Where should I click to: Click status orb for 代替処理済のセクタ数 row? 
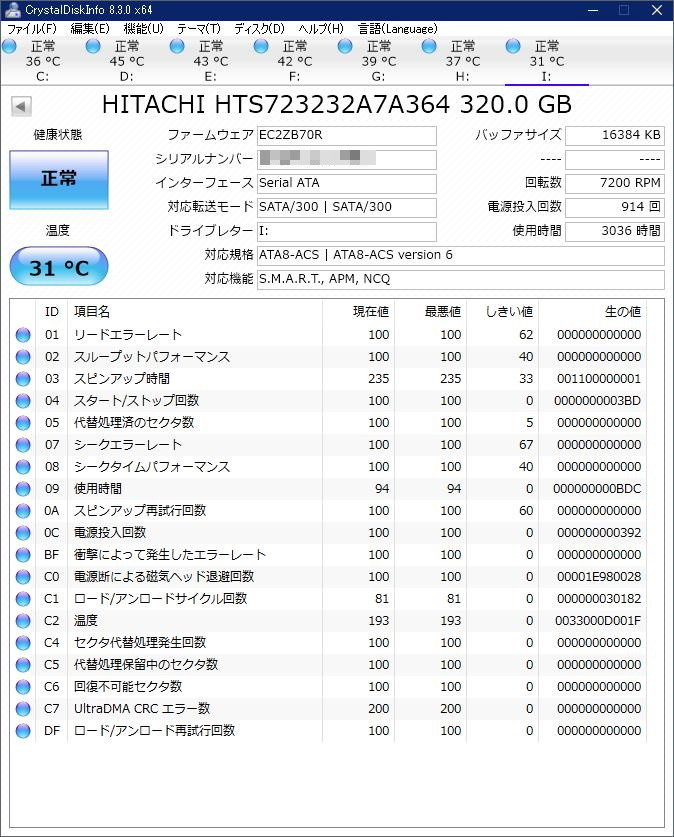click(x=23, y=423)
